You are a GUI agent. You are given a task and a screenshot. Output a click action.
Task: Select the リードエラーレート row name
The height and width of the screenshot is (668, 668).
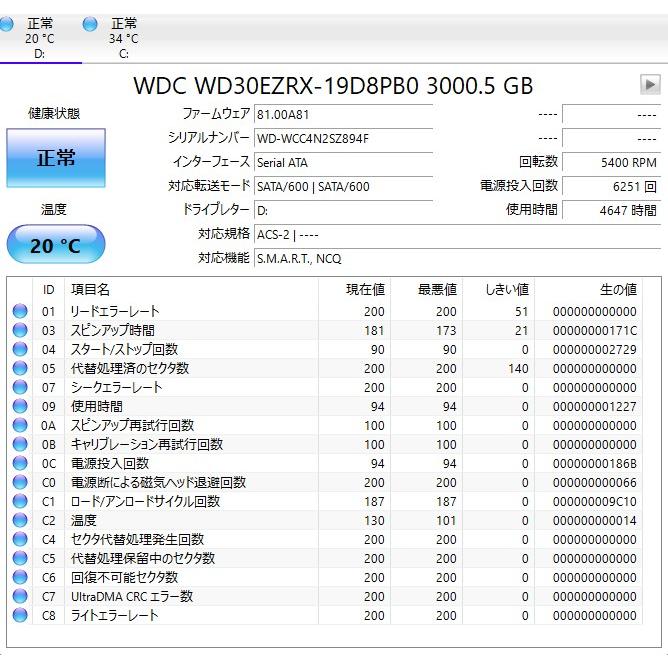pyautogui.click(x=115, y=311)
